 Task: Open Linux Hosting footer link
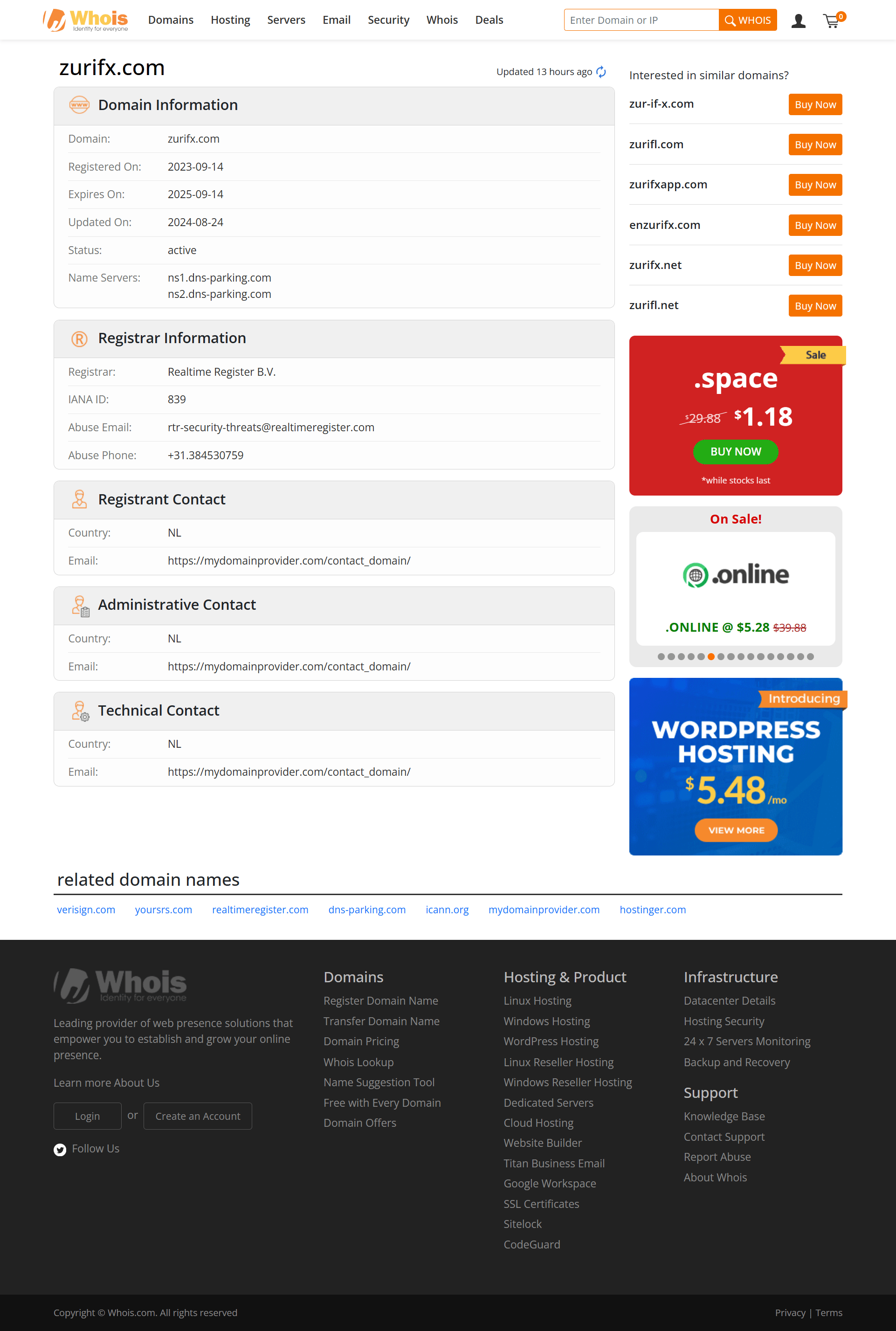tap(537, 1000)
